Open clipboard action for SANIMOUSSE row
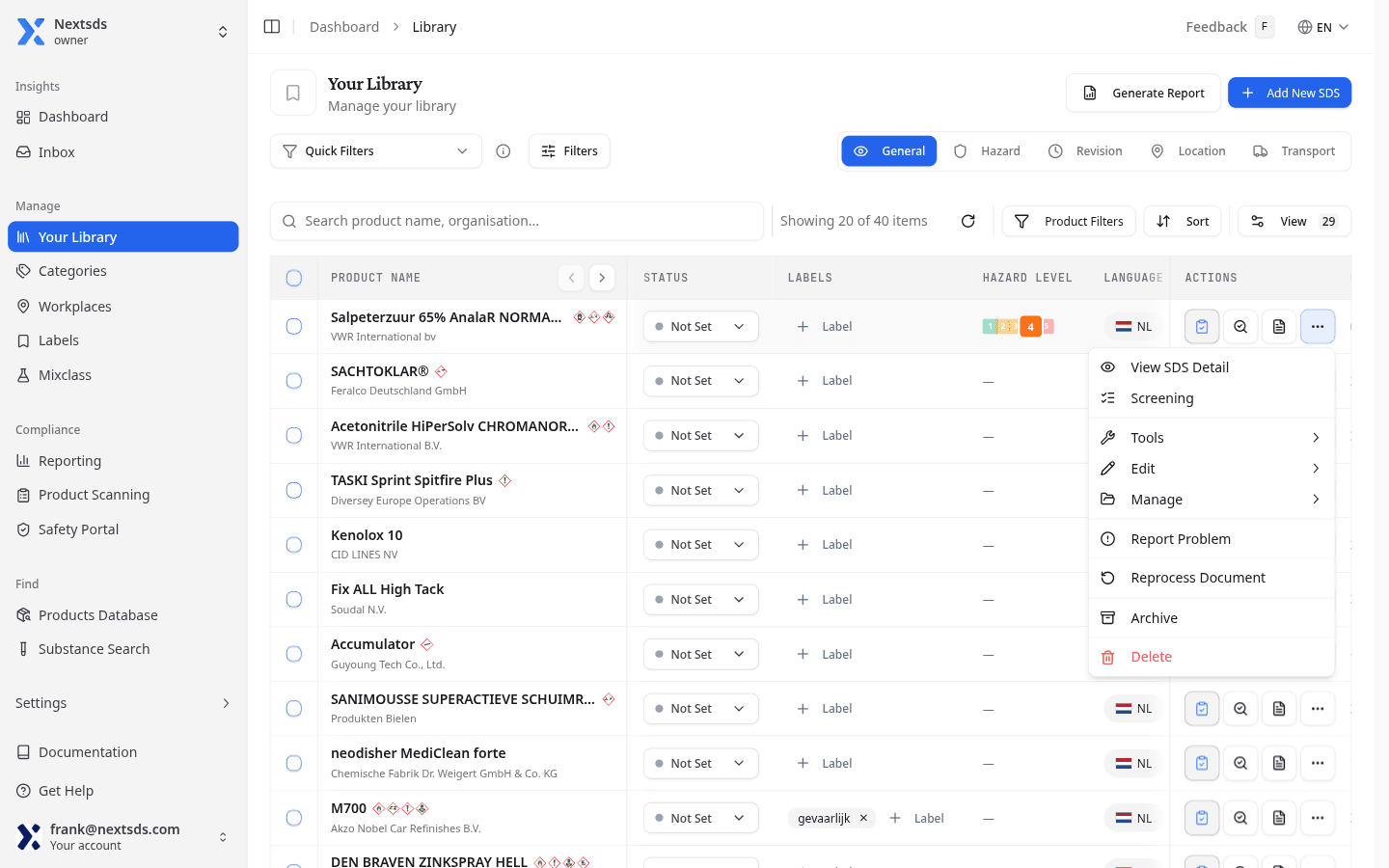 tap(1202, 709)
